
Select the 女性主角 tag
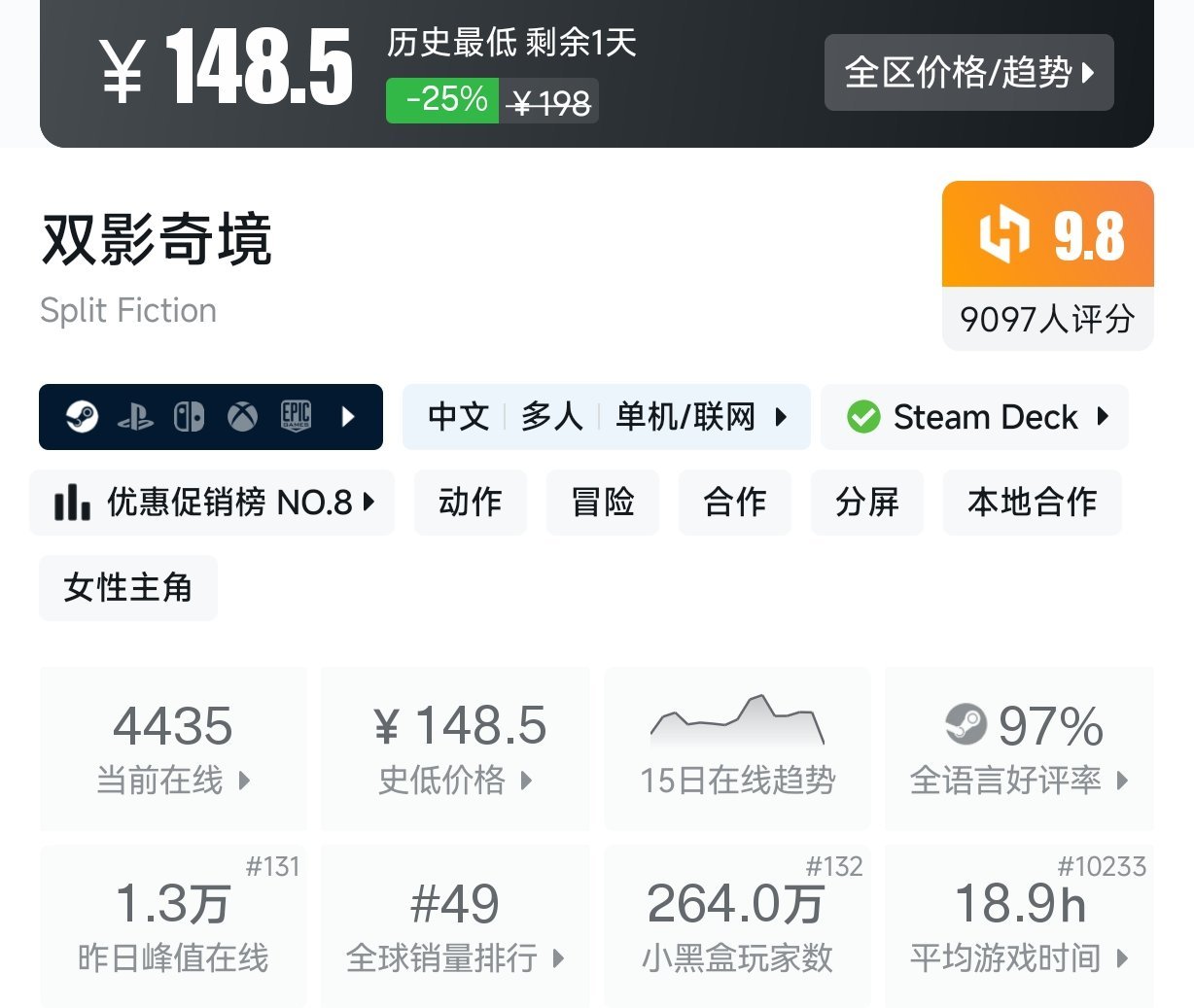(x=128, y=588)
